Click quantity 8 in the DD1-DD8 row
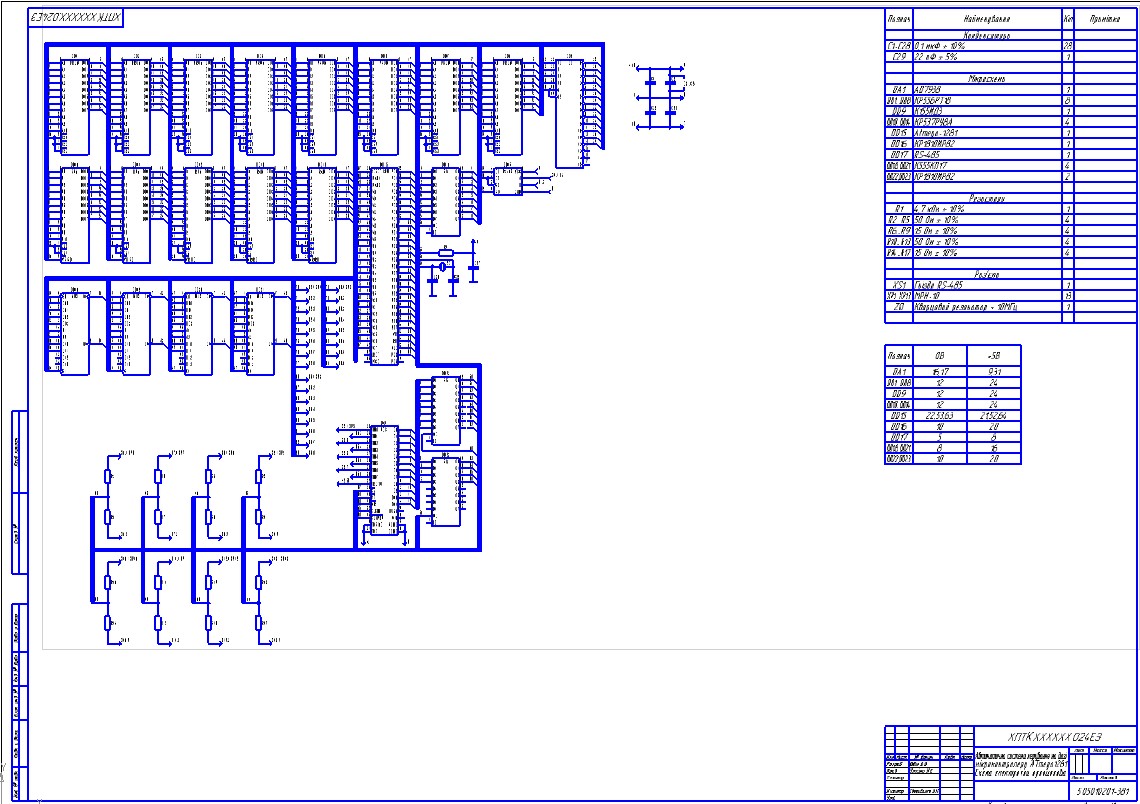1140x804 pixels. (1067, 100)
